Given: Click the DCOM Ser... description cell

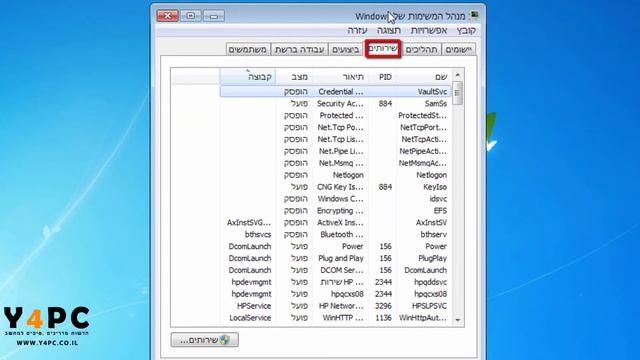Looking at the screenshot, I should (342, 270).
